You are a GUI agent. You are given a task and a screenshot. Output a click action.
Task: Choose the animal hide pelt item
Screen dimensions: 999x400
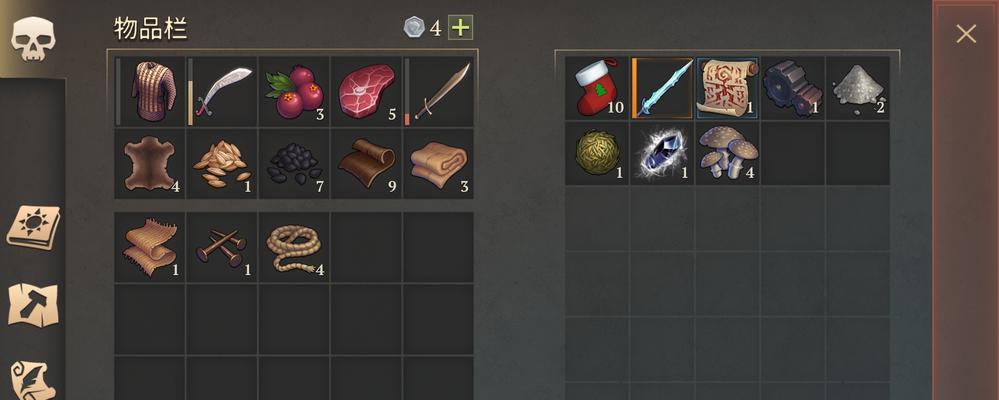150,163
